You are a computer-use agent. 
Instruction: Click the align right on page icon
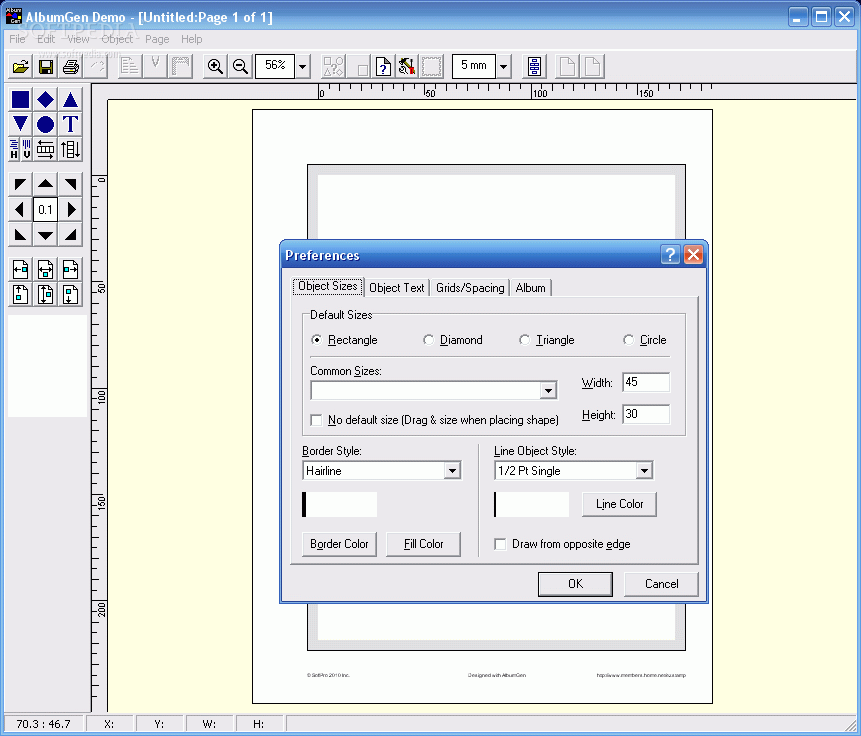(70, 269)
